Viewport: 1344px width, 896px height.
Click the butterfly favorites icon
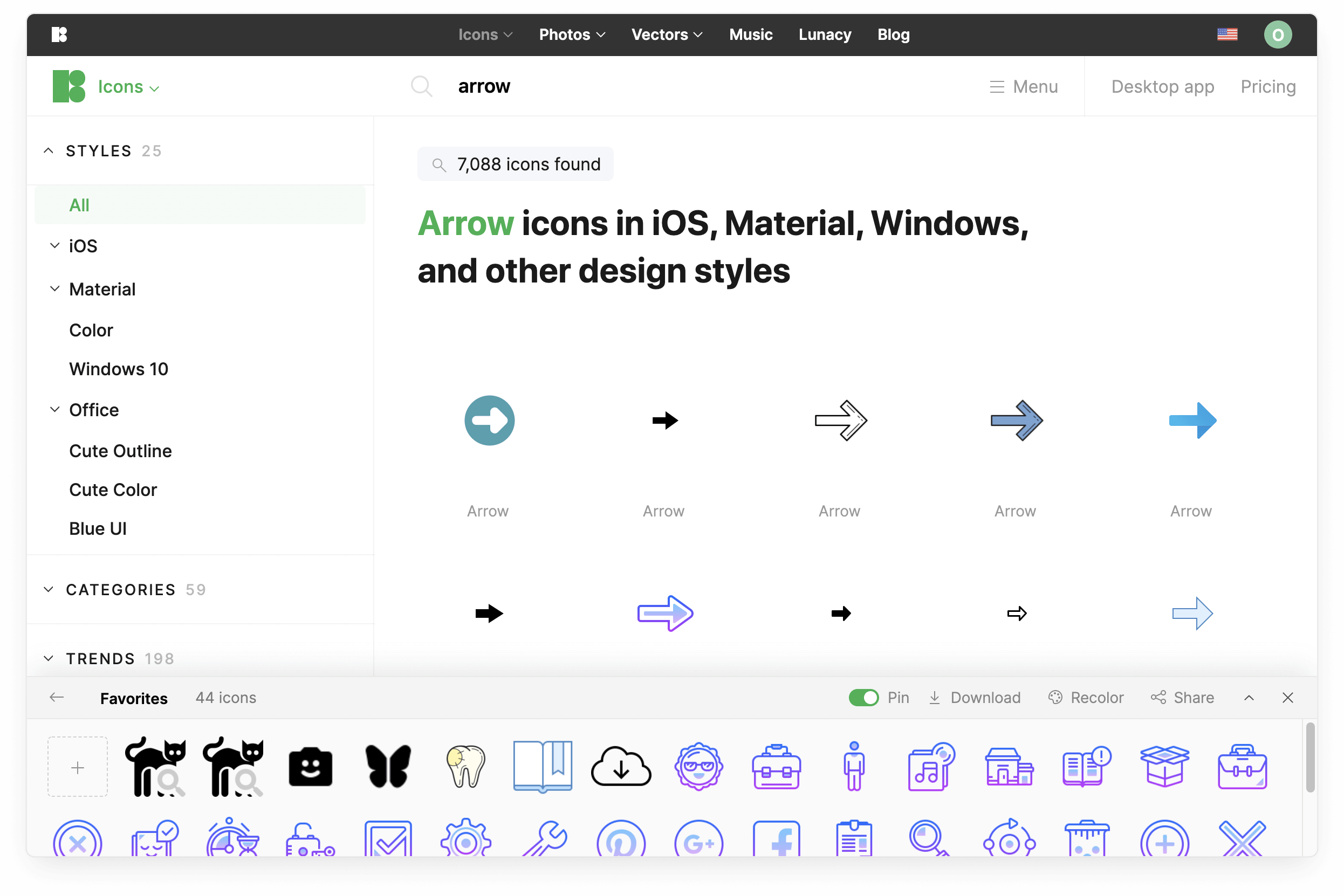point(388,767)
